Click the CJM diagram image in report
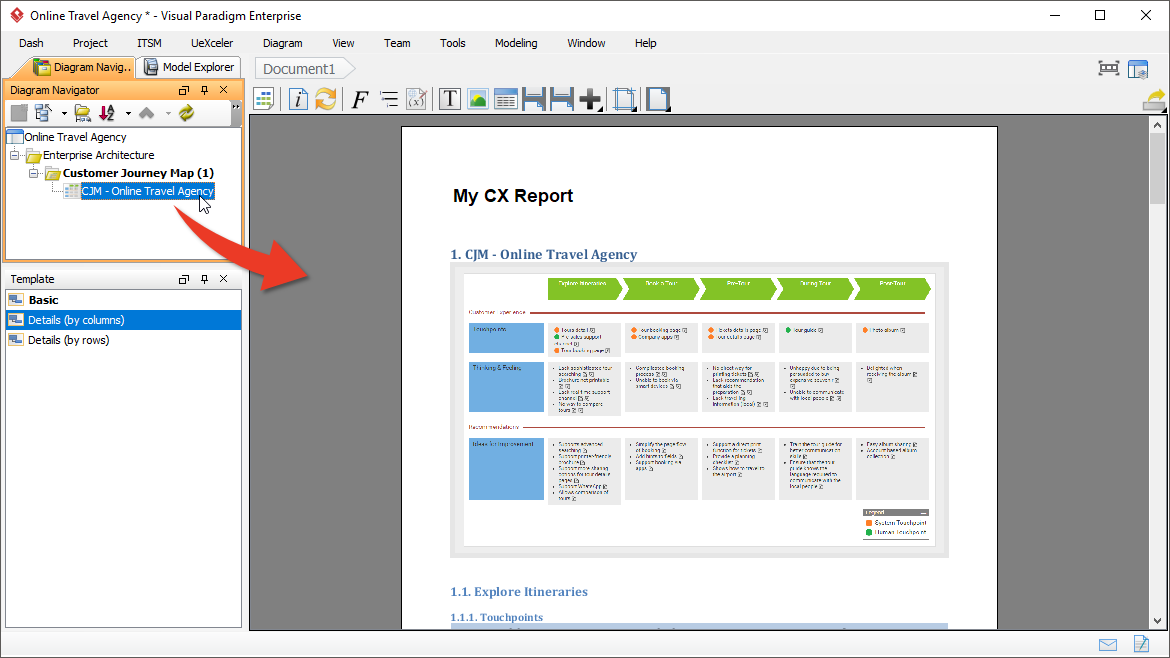The height and width of the screenshot is (658, 1170). click(699, 410)
